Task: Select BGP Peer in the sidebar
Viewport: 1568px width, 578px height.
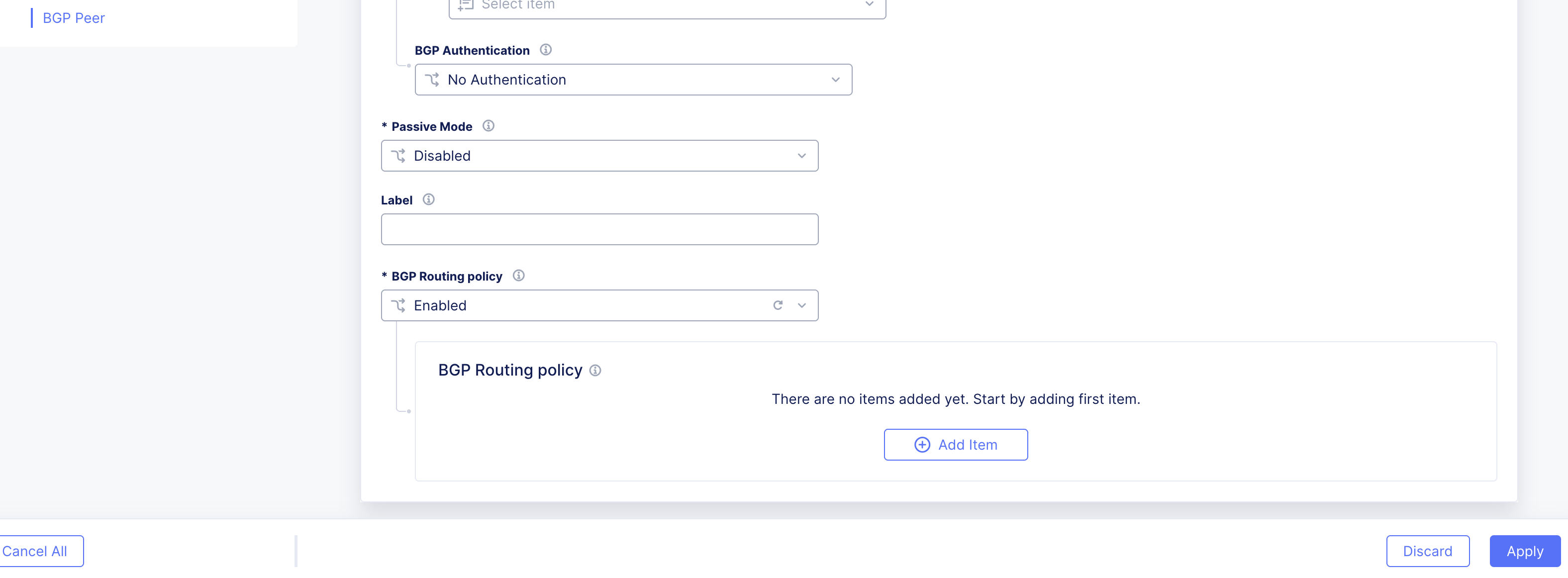Action: (x=74, y=18)
